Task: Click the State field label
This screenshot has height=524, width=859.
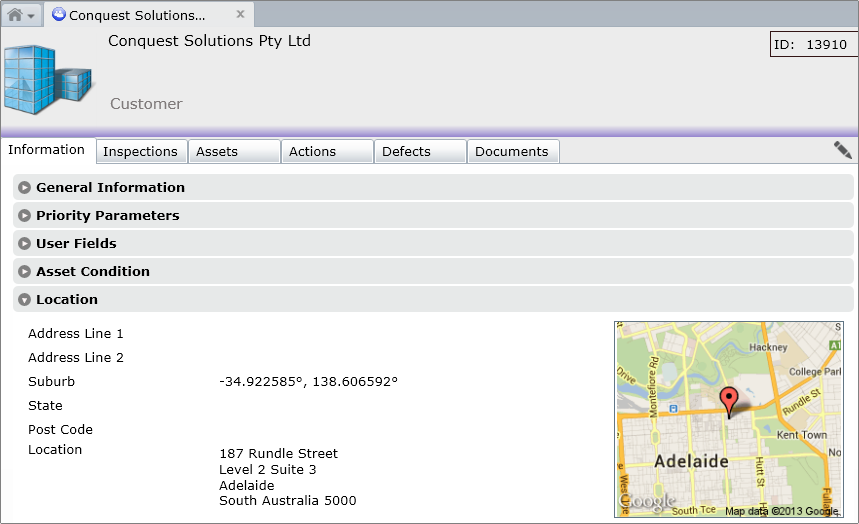Action: [x=45, y=406]
